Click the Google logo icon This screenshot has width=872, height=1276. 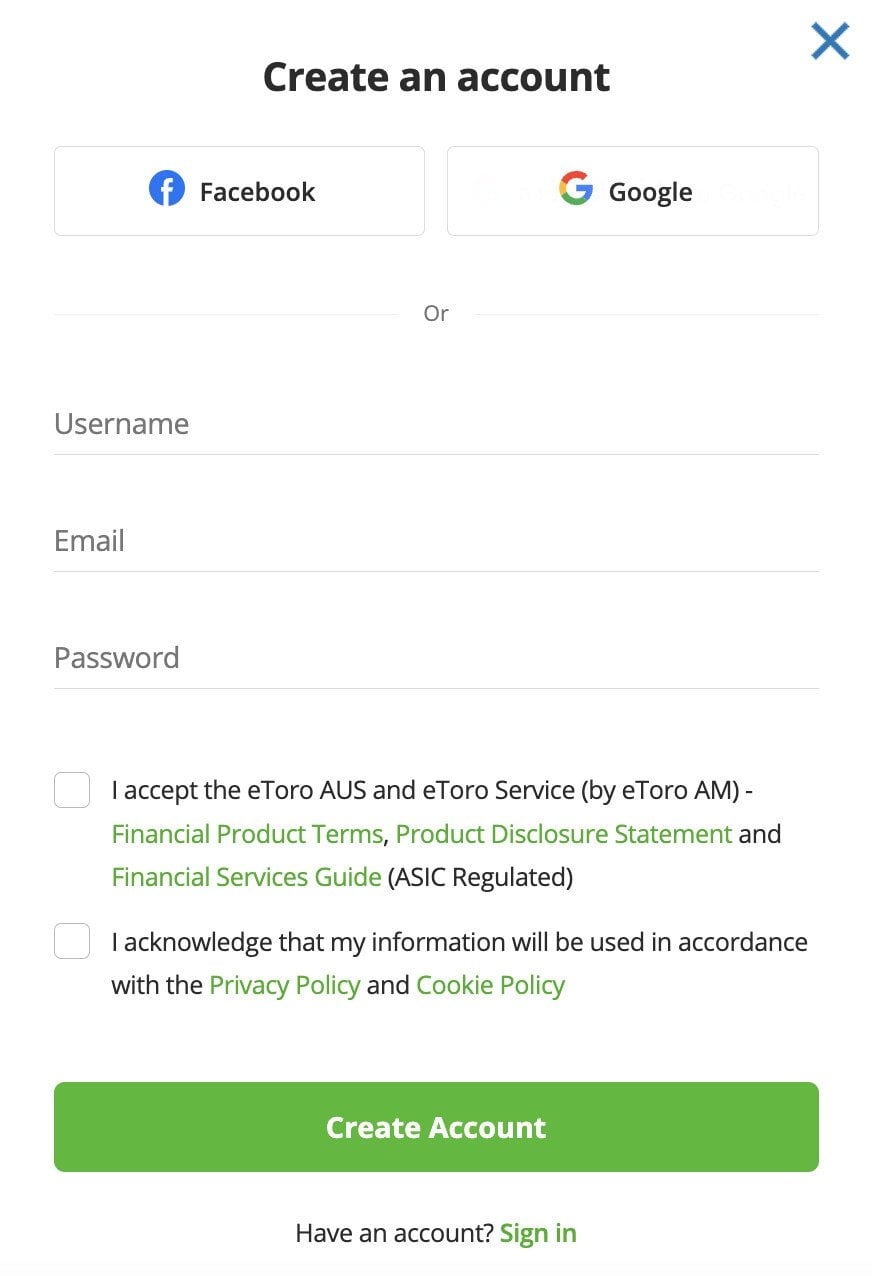[x=576, y=189]
